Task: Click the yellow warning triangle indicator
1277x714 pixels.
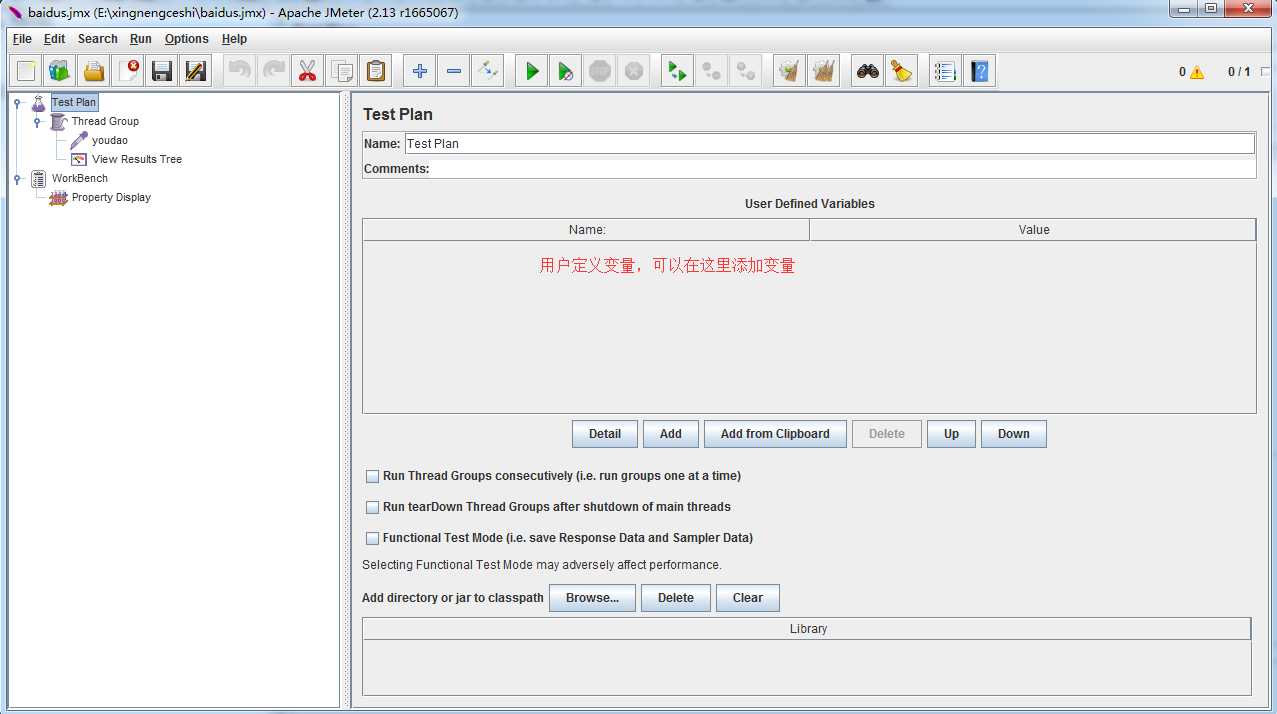Action: [x=1197, y=72]
